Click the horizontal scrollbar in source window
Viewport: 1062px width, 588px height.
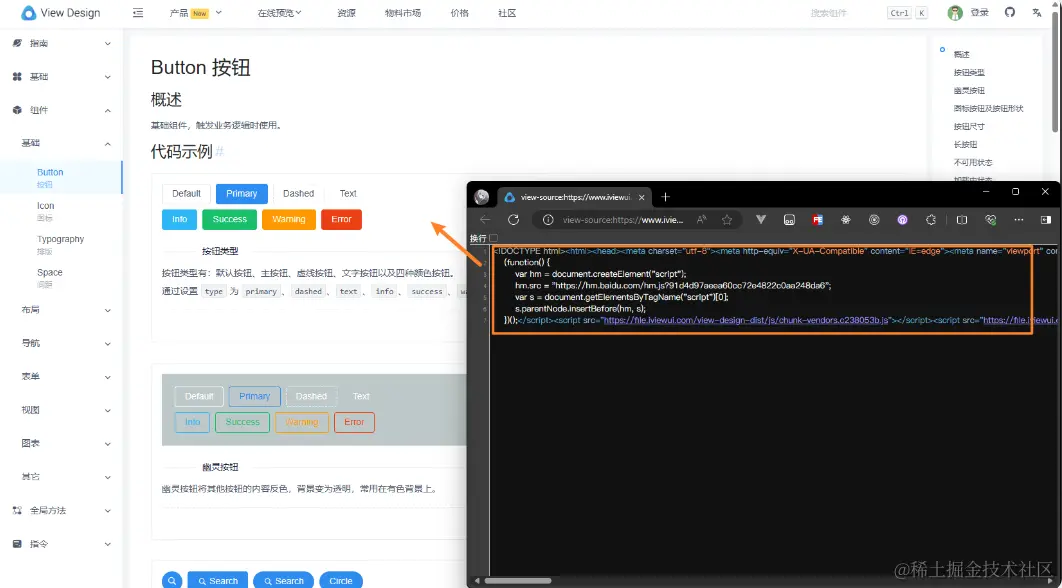click(x=517, y=581)
